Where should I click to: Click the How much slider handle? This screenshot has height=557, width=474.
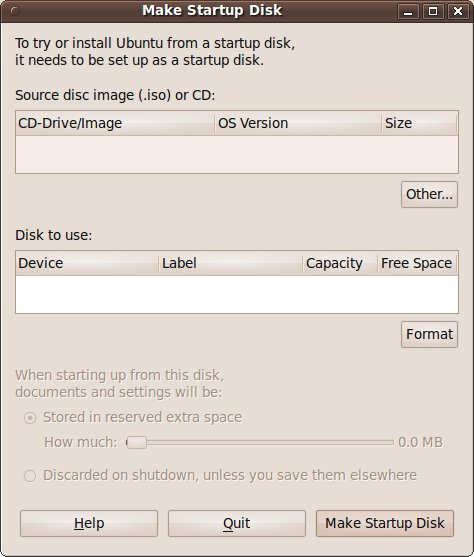tap(137, 443)
